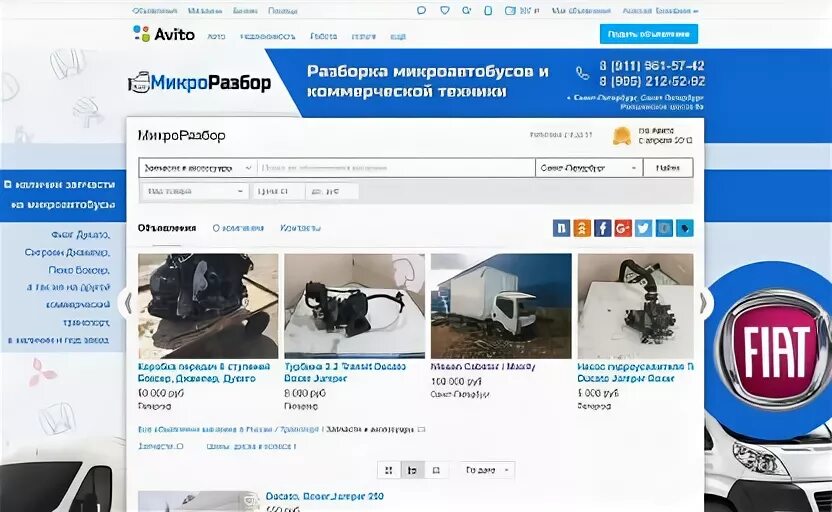Share the shop on Google Plus
This screenshot has height=512, width=832.
(x=623, y=228)
